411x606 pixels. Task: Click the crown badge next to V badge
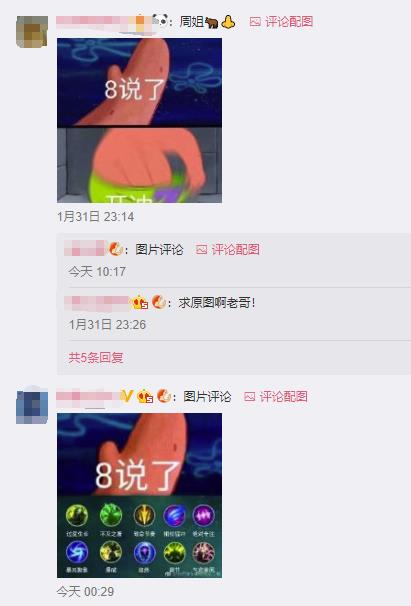click(x=145, y=396)
